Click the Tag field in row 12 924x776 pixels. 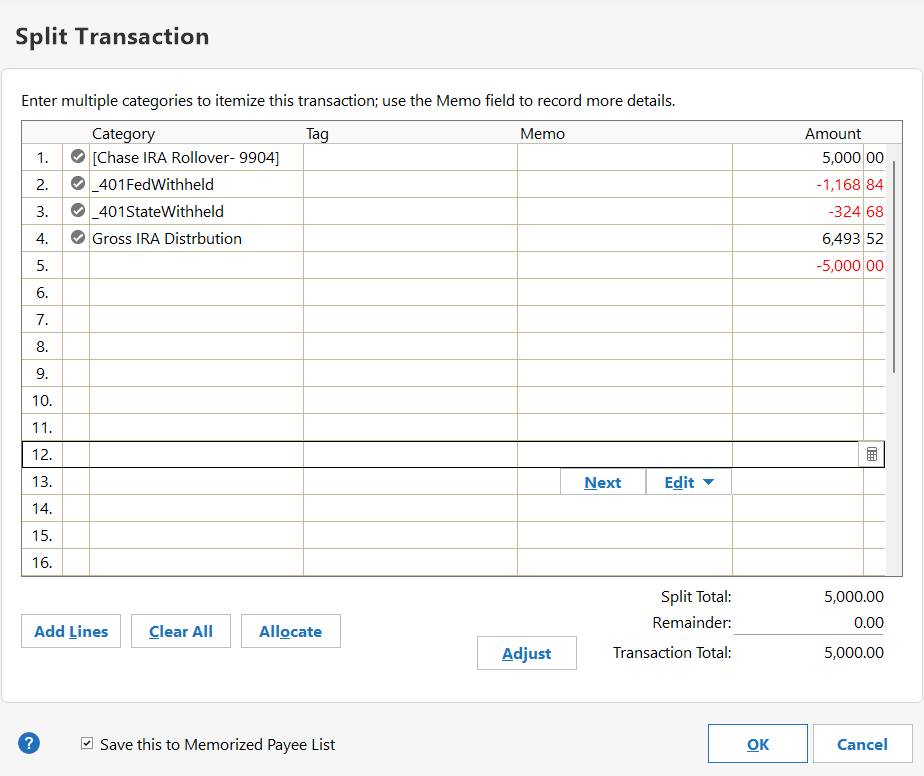click(410, 454)
